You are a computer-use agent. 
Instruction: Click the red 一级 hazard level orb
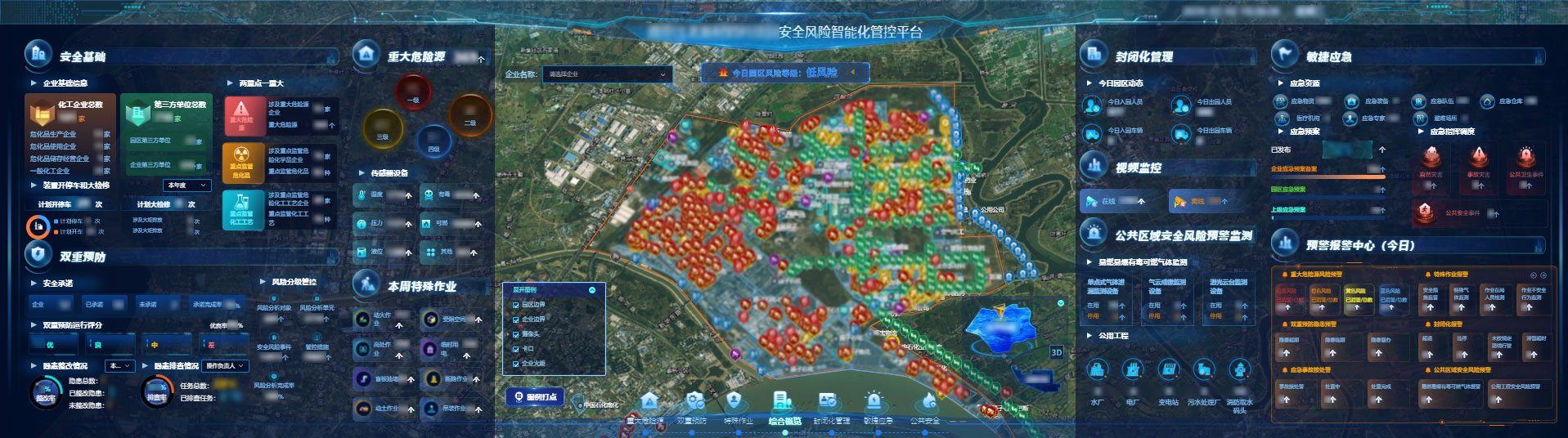click(413, 92)
